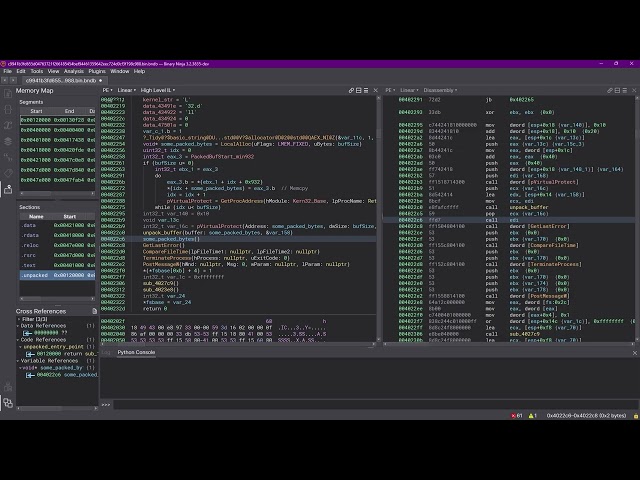This screenshot has width=640, height=480.
Task: Collapse the Variable References group
Action: 18,361
